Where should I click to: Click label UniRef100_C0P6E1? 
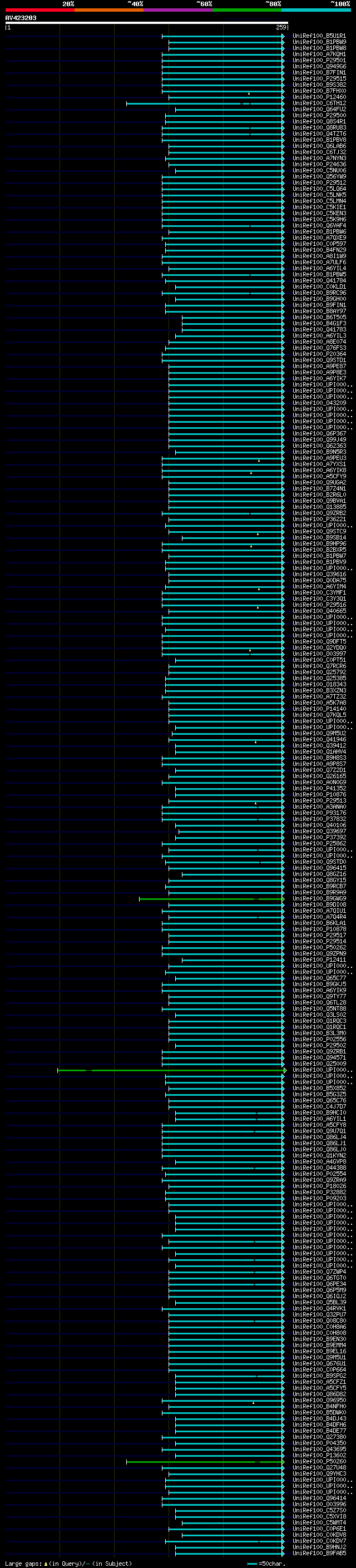tap(319, 1529)
